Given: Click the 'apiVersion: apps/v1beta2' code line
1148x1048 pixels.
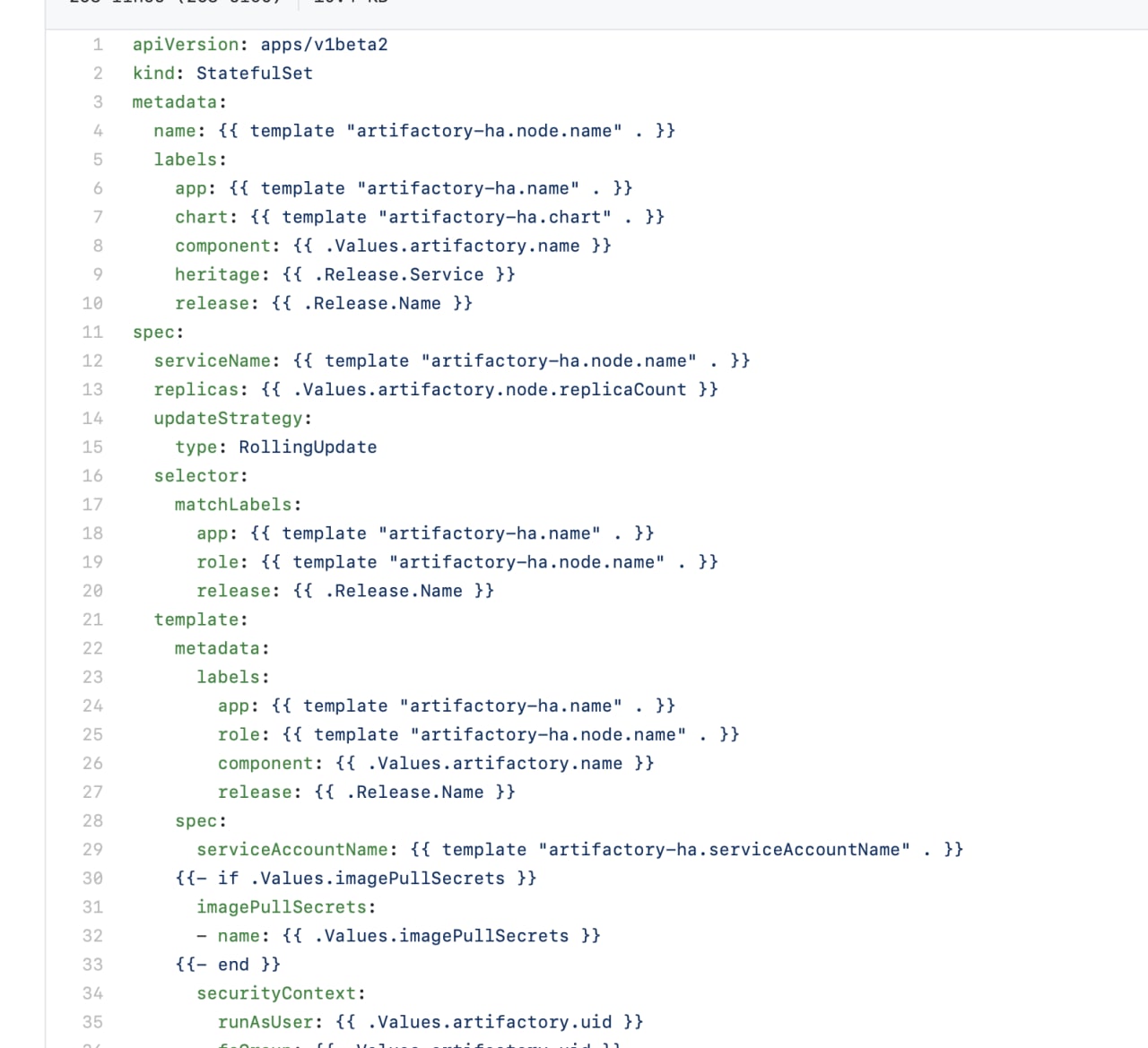Looking at the screenshot, I should [x=260, y=45].
